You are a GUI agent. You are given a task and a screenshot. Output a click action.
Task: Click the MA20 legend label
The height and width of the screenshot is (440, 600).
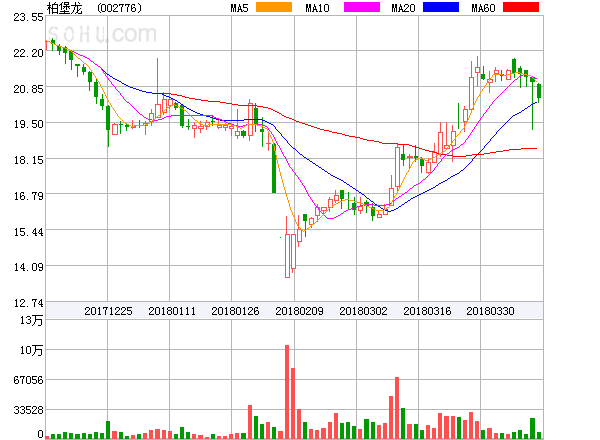tap(403, 8)
